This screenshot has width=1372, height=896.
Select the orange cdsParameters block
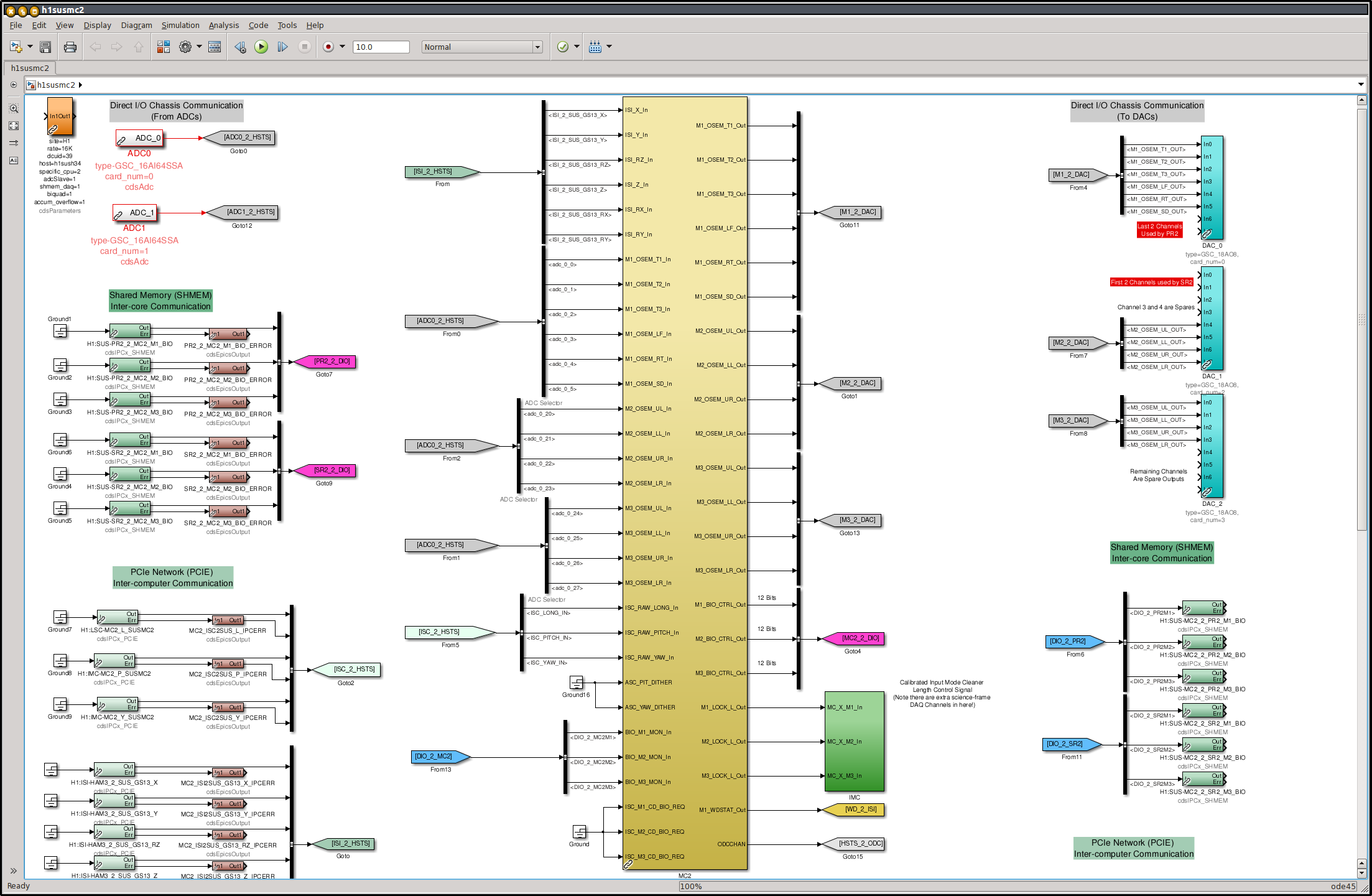click(x=60, y=116)
